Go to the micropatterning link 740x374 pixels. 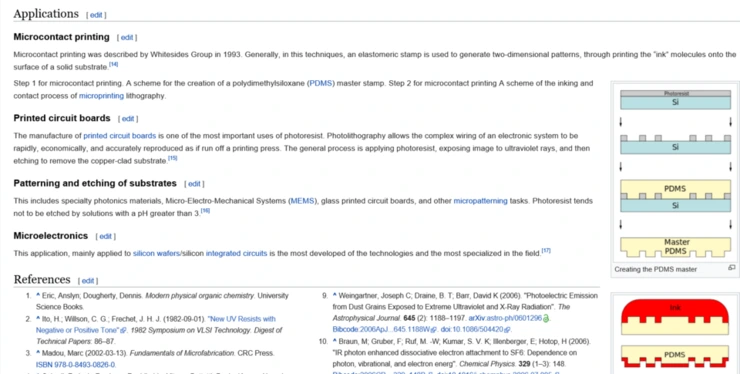pyautogui.click(x=480, y=201)
